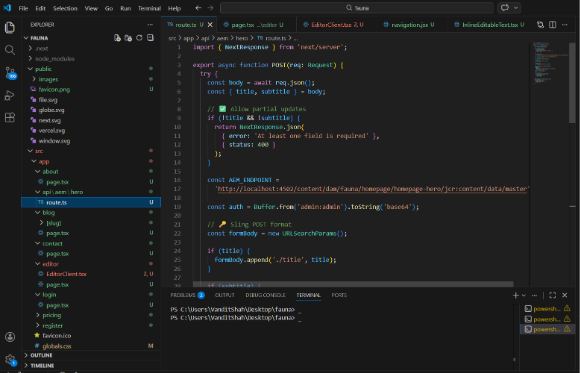Collapse the public folder

[x=30, y=69]
